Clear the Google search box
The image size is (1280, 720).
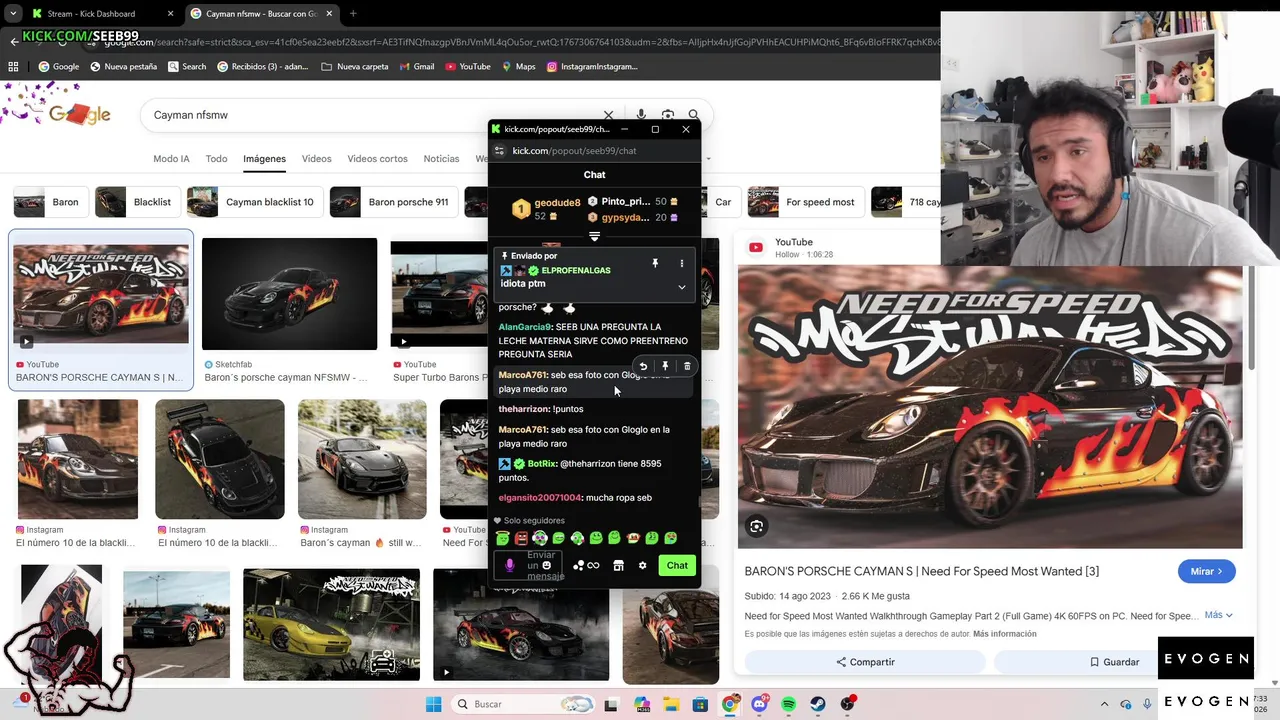click(608, 115)
